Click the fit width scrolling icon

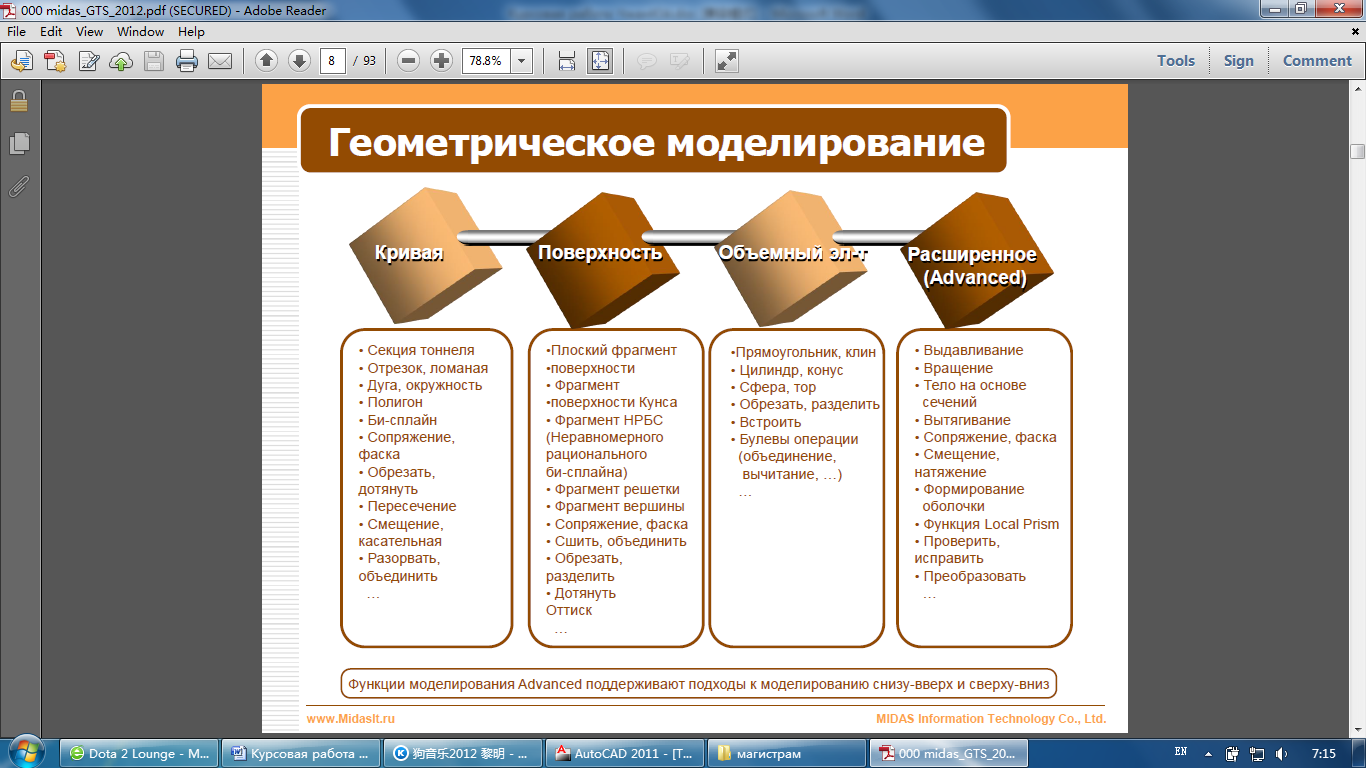click(567, 61)
